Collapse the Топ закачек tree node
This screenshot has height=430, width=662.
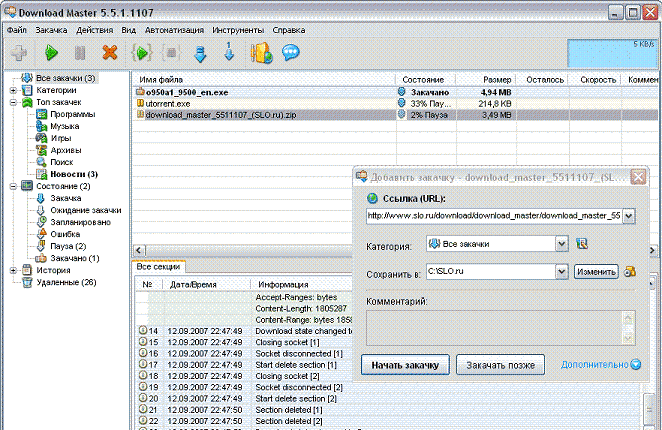point(13,102)
